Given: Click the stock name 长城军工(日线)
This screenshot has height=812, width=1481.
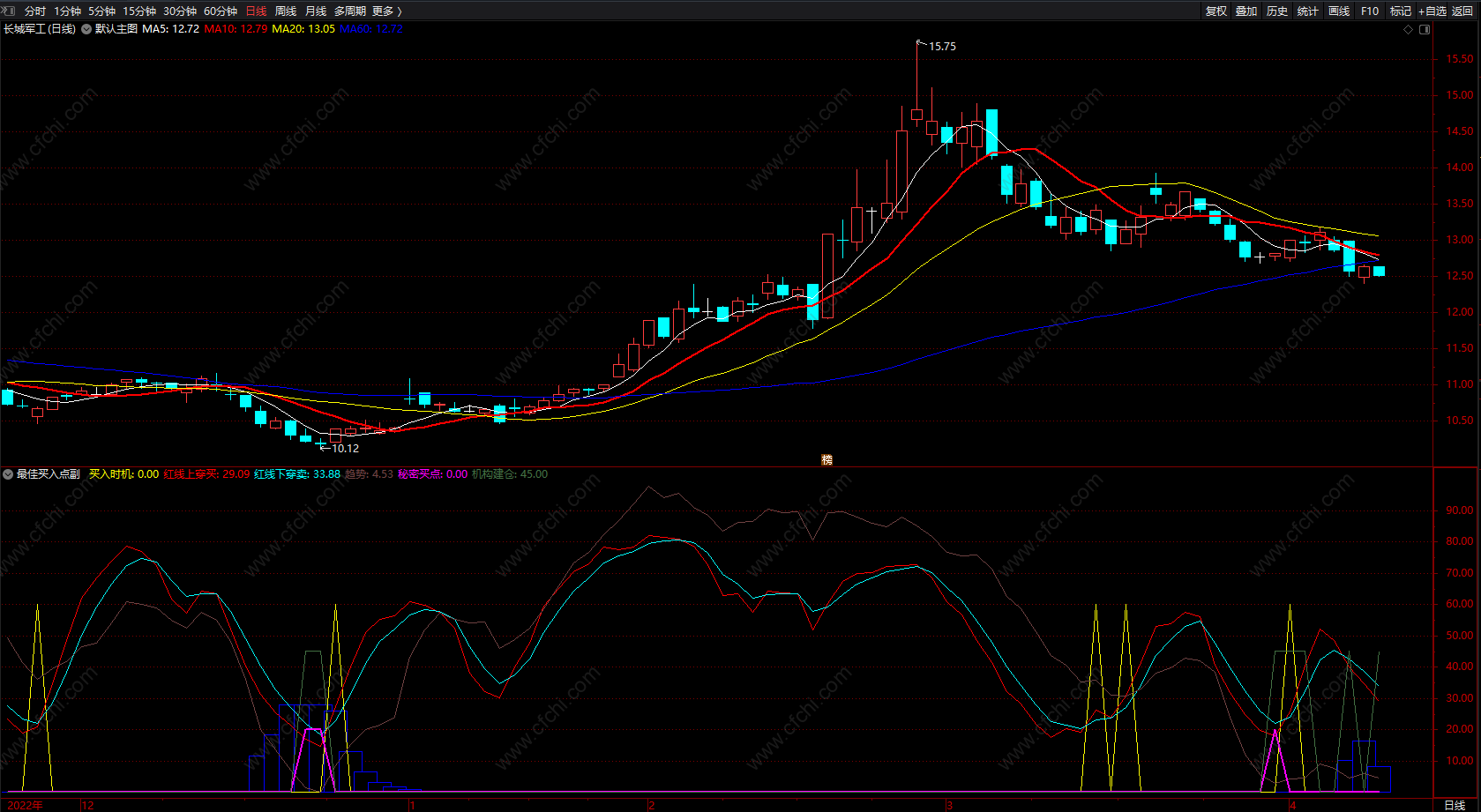Looking at the screenshot, I should (x=40, y=29).
